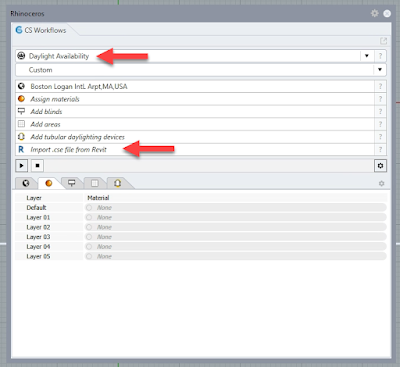Open help for Daylight Availability

click(x=380, y=56)
